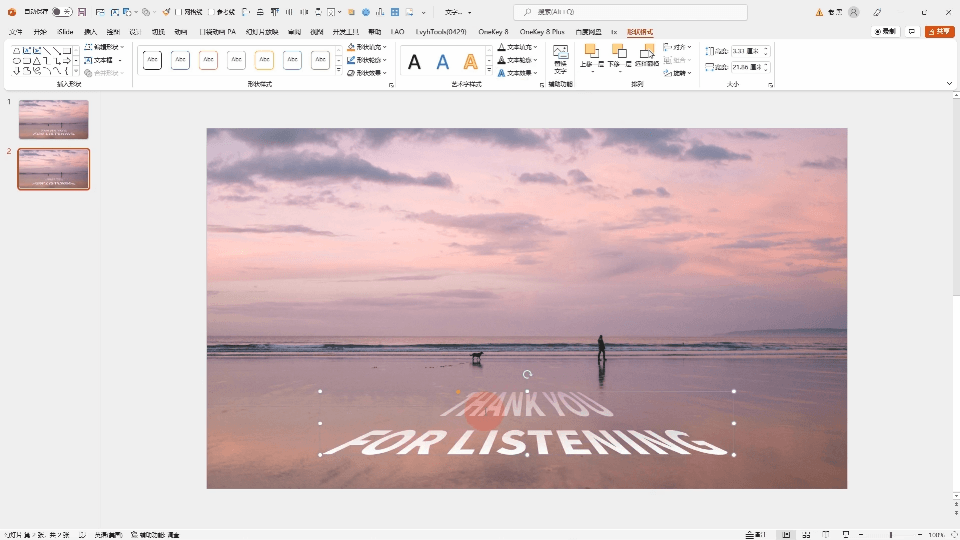Apply the yellow outline shape style preset

pos(264,60)
